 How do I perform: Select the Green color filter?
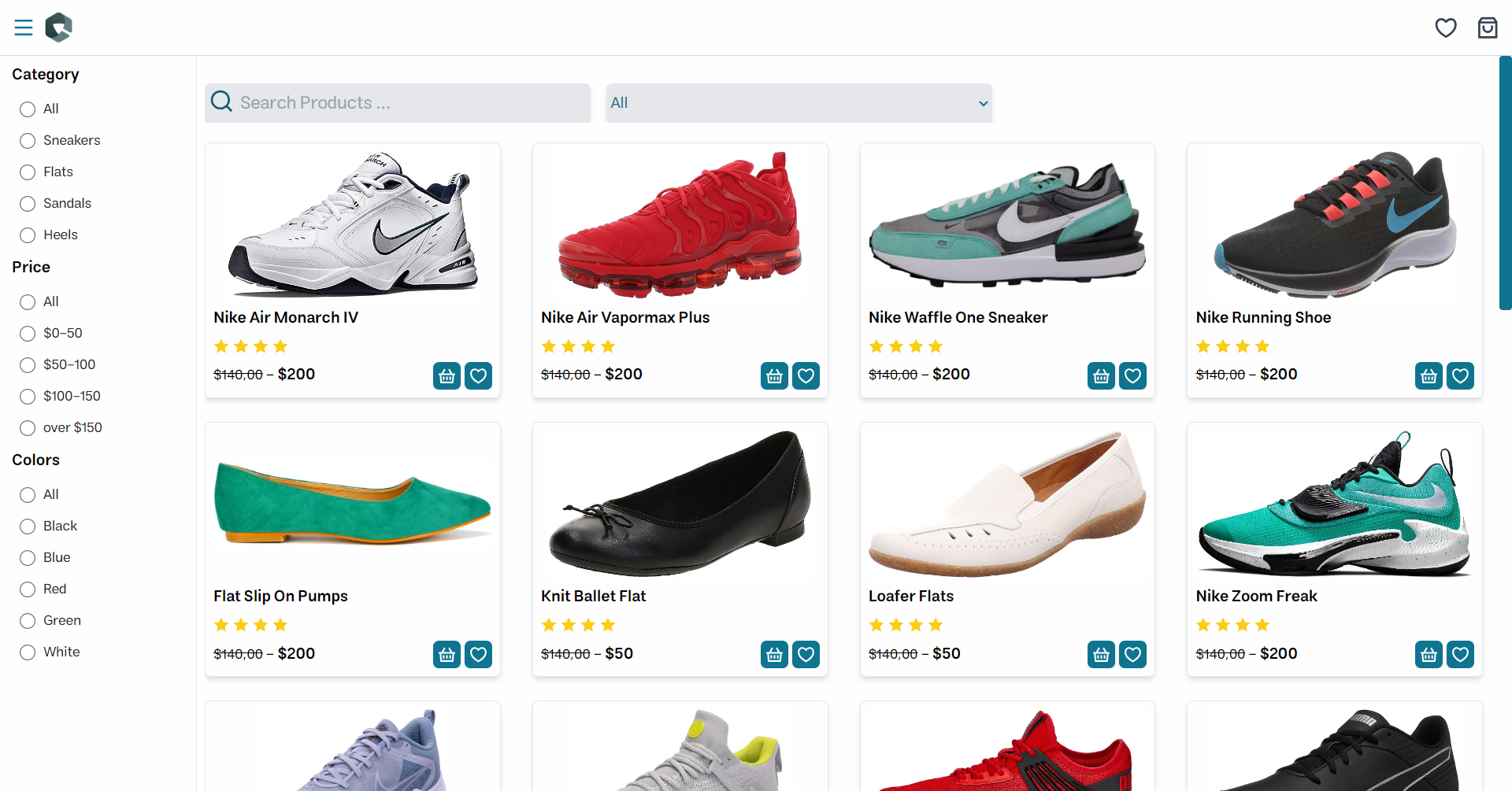coord(28,621)
